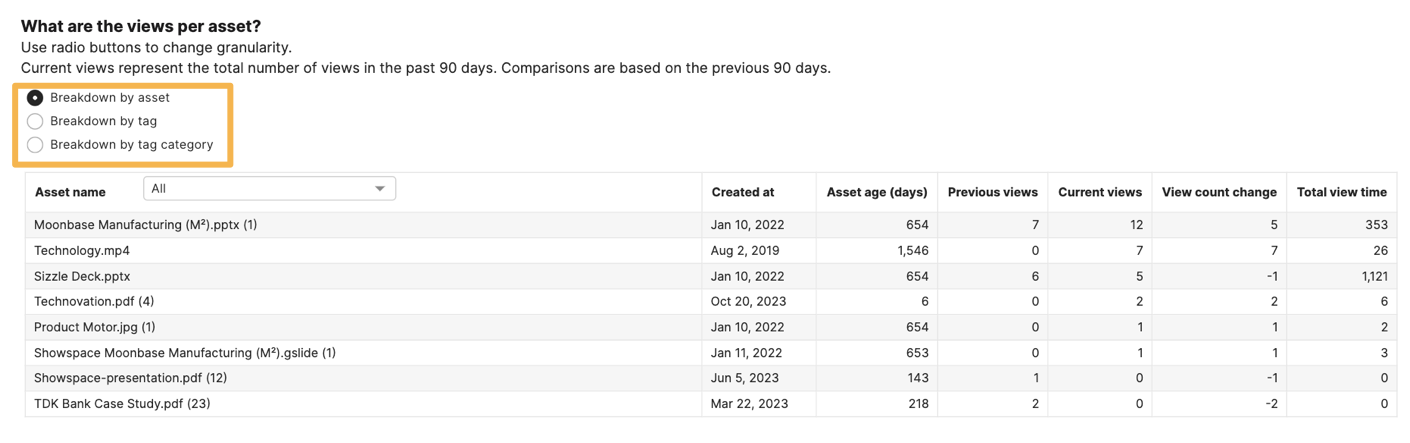Sort by View count change header

1219,192
